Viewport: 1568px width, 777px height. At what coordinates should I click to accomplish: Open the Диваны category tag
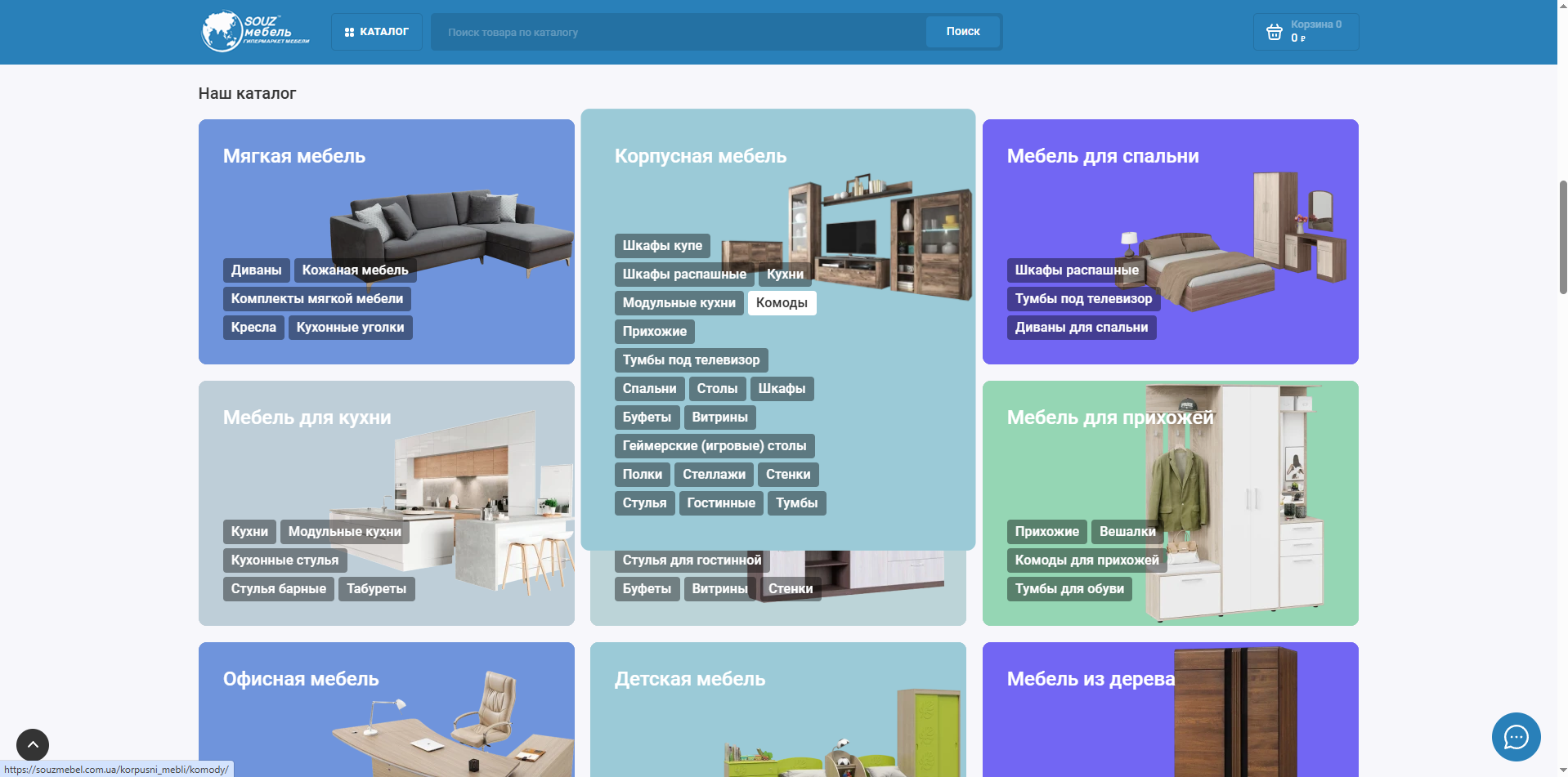pos(256,270)
